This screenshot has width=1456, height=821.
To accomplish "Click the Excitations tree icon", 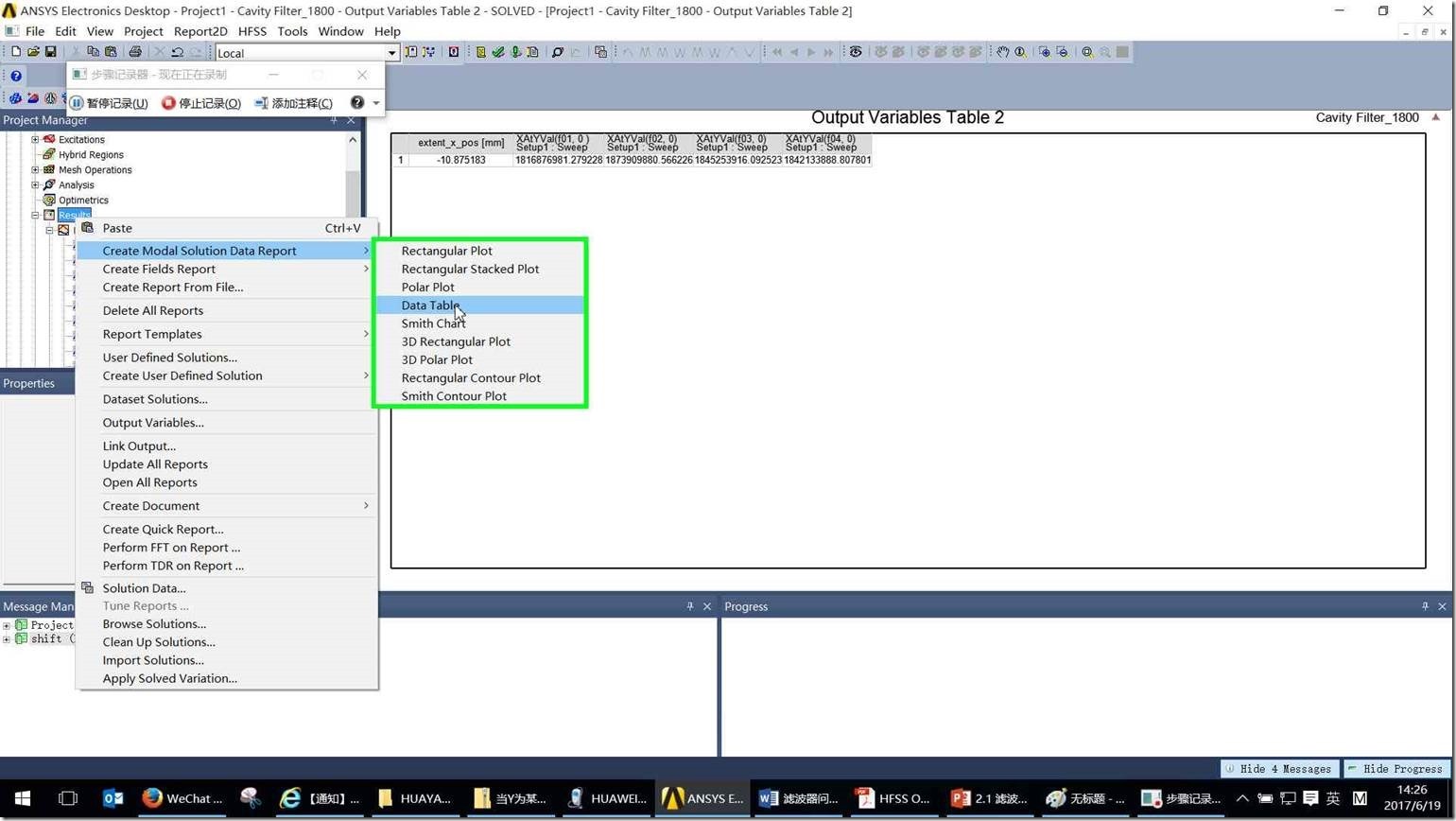I will point(49,139).
